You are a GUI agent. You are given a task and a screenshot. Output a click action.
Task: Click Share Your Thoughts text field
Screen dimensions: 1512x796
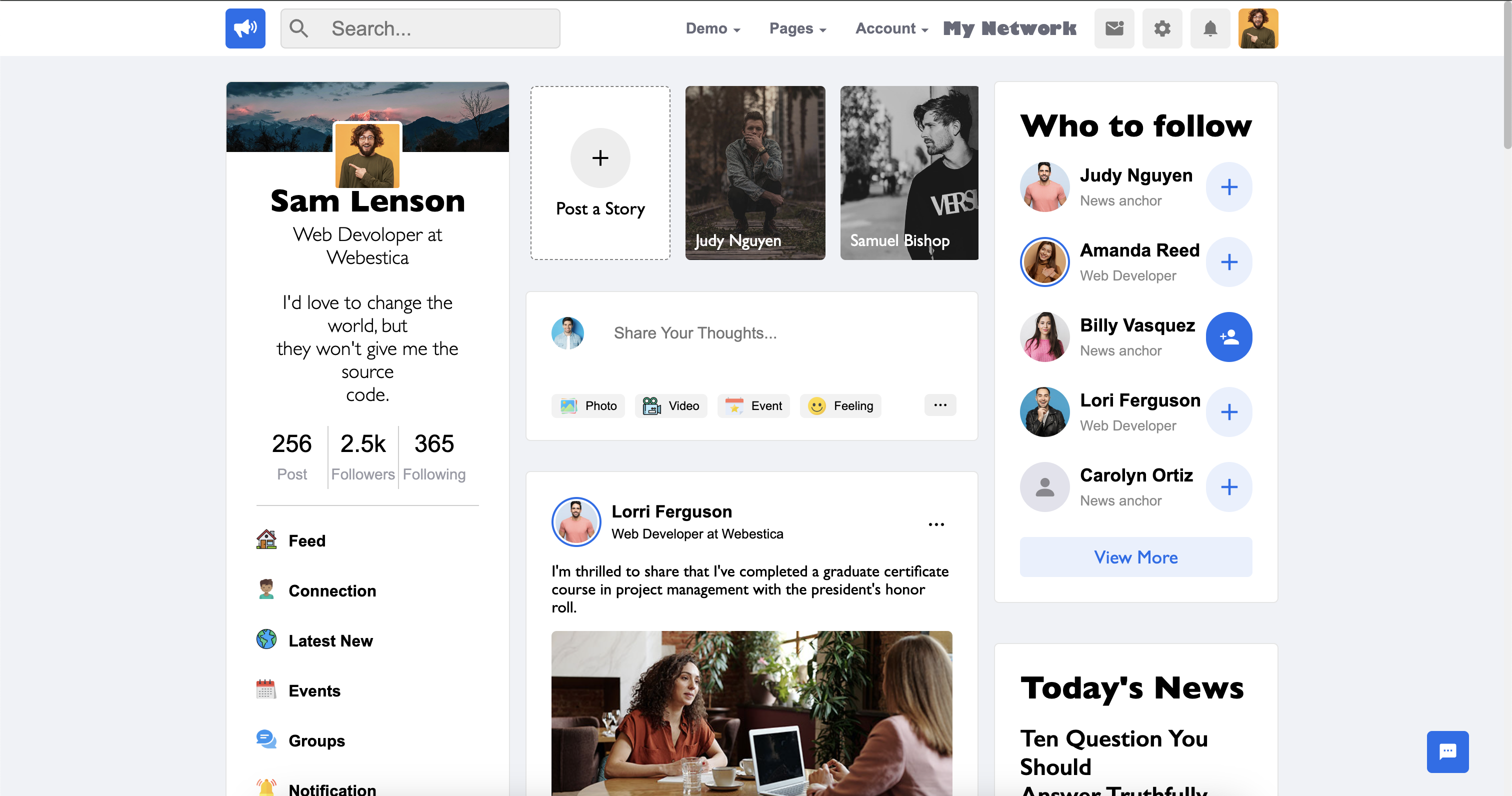point(778,333)
